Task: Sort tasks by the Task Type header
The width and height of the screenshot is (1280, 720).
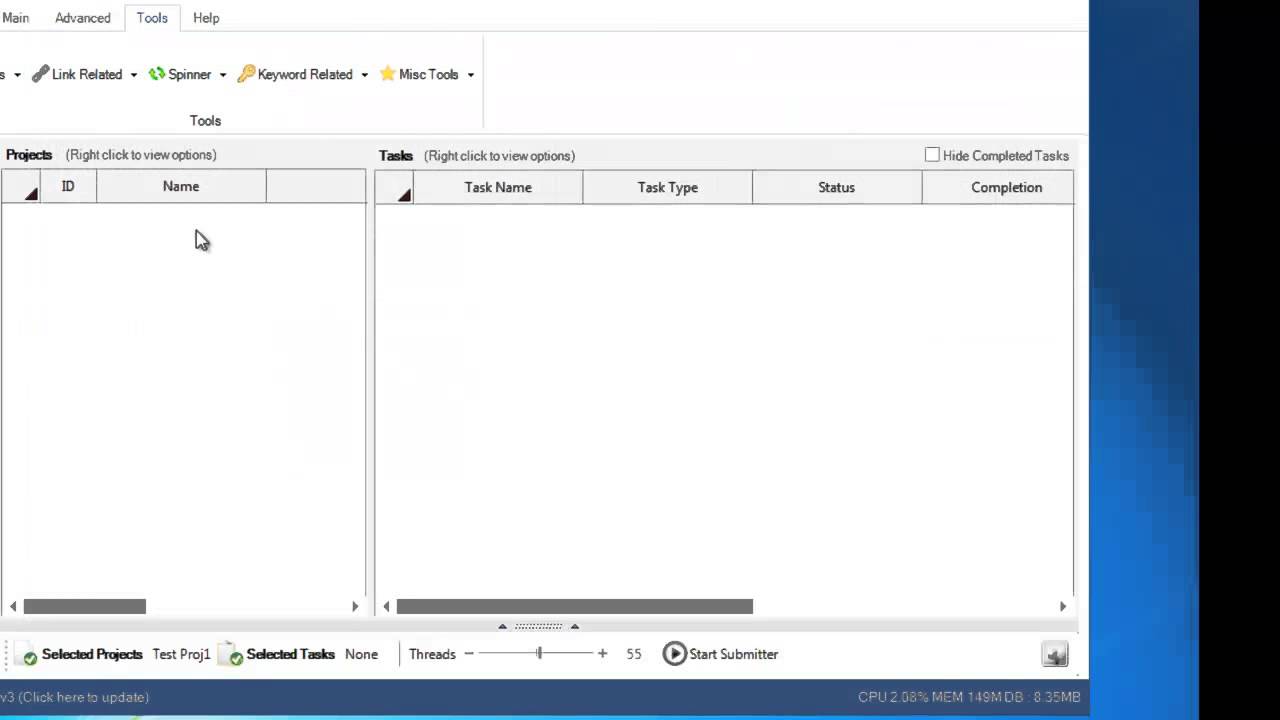Action: [x=668, y=187]
